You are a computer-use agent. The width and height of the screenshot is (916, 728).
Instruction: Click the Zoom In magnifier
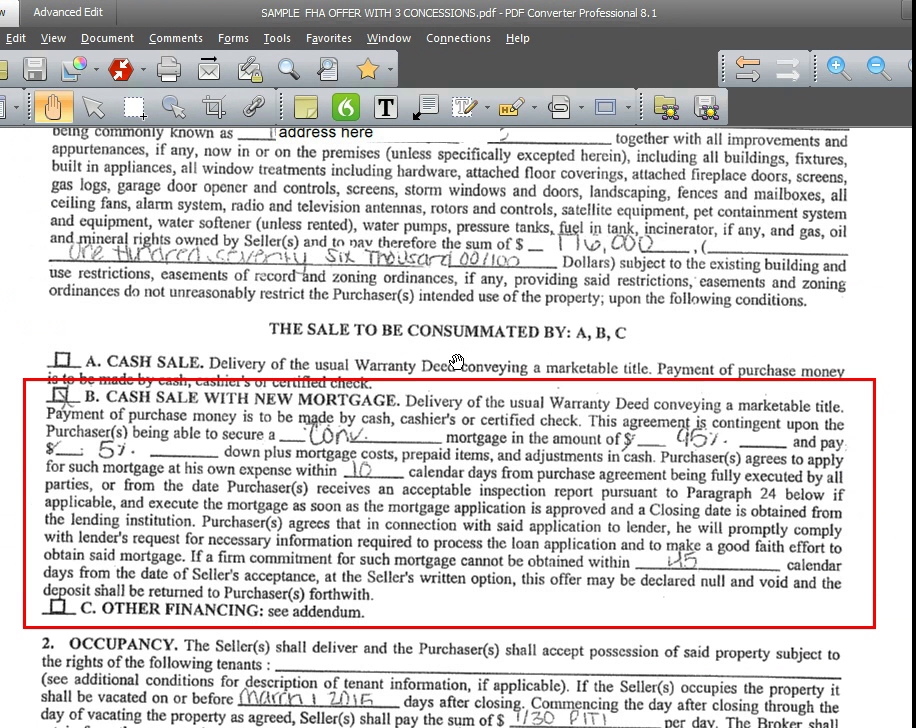click(x=838, y=68)
